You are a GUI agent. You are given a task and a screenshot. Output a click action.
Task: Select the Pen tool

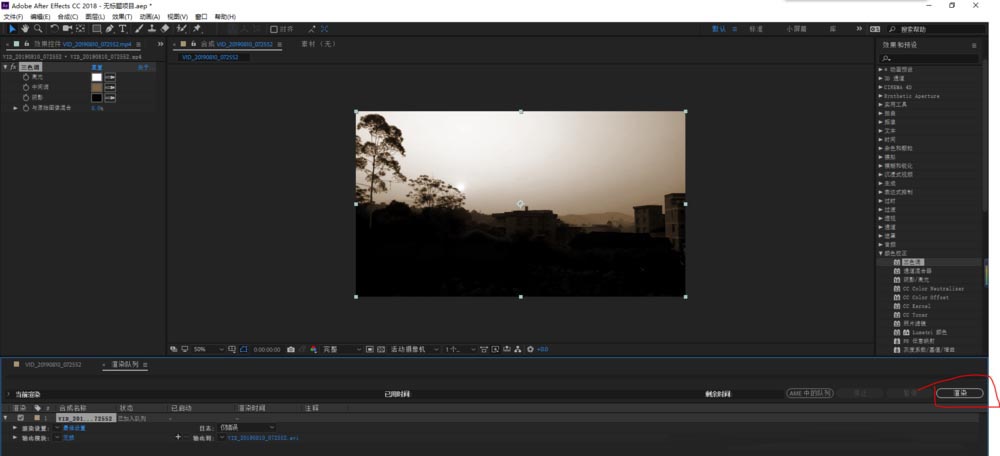coord(109,29)
